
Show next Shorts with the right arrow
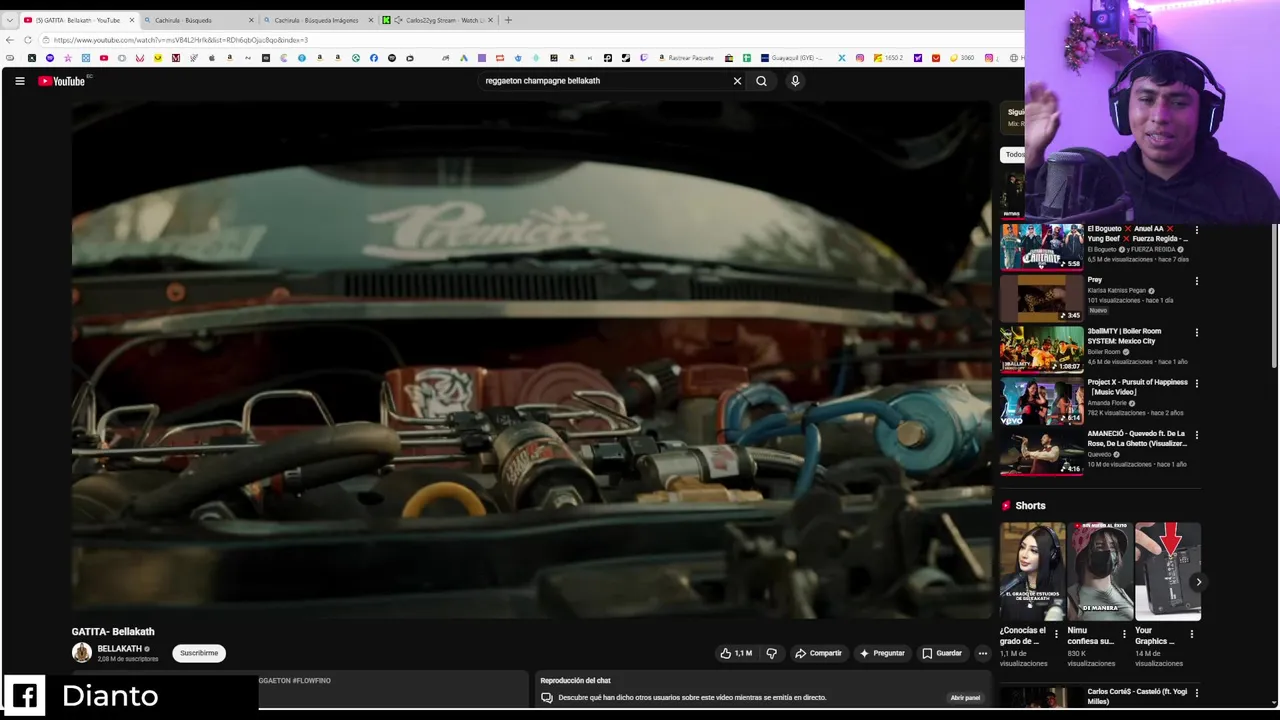coord(1198,582)
